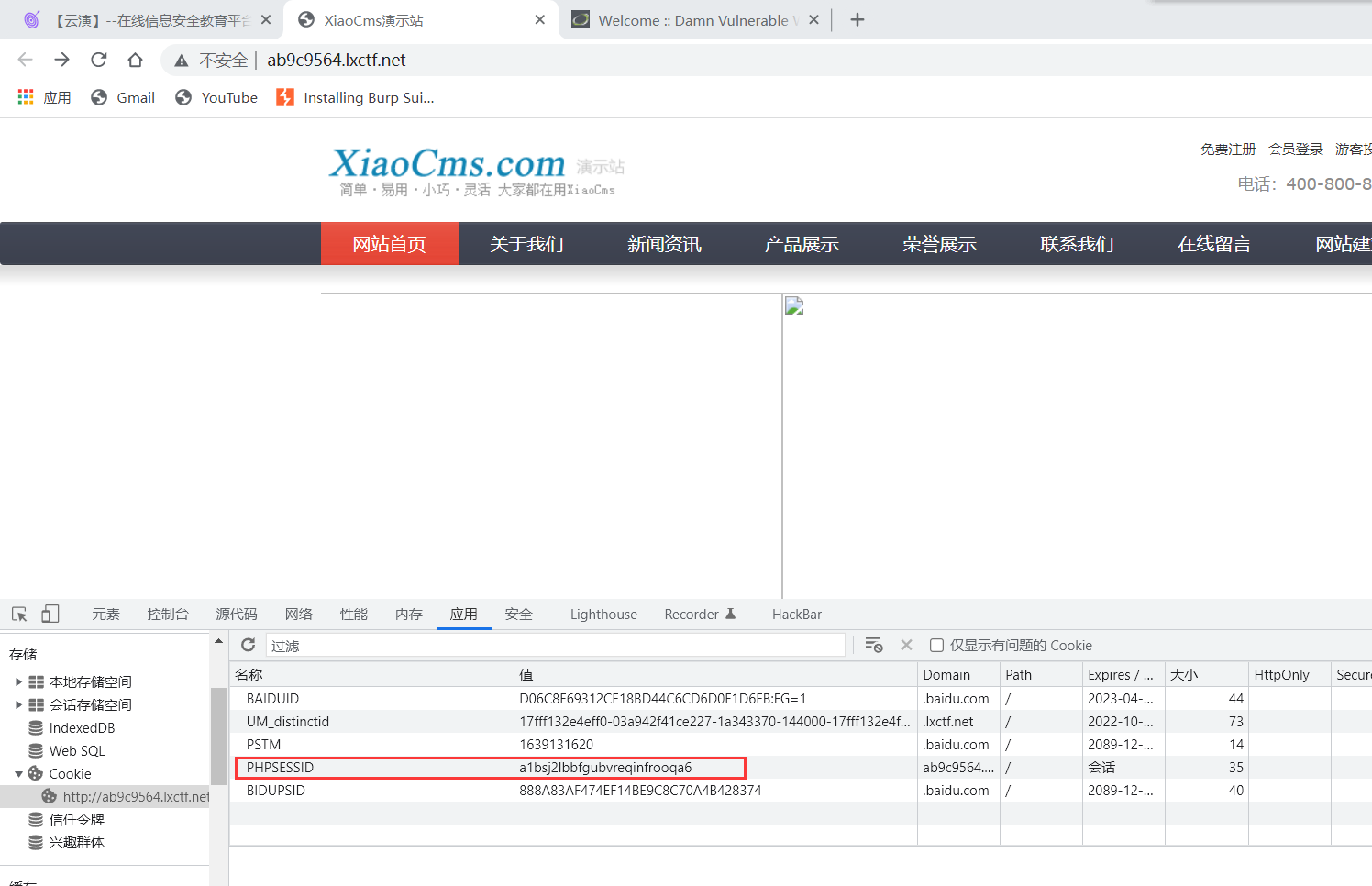This screenshot has width=1372, height=886.
Task: Open DevTools 安全 tab
Action: tap(519, 615)
